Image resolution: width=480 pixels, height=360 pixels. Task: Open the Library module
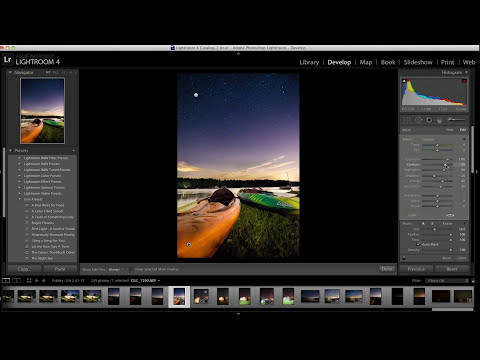coord(309,62)
